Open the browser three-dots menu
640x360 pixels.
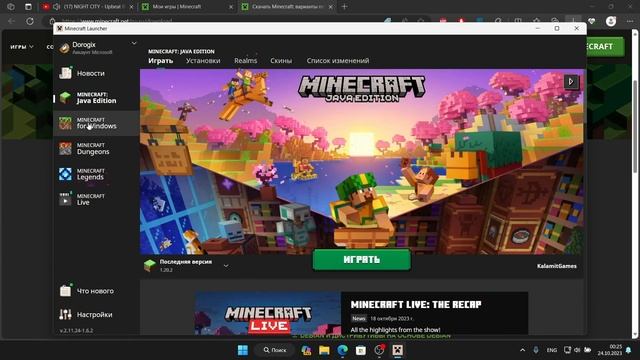point(629,21)
